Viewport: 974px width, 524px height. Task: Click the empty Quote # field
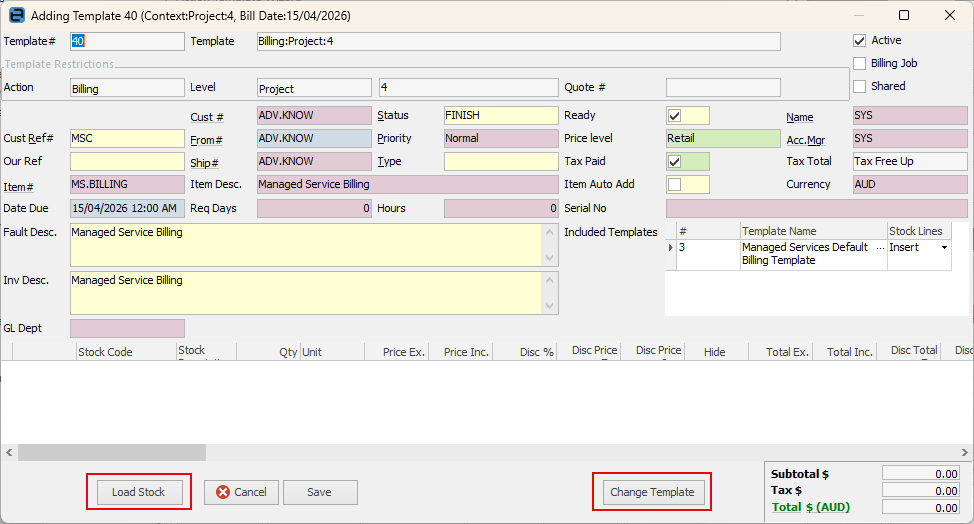pos(723,88)
